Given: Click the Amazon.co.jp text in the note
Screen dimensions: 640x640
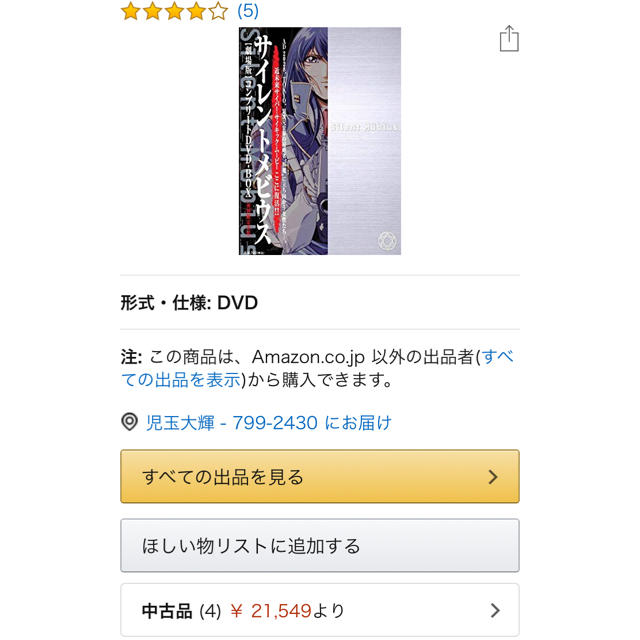Looking at the screenshot, I should click(x=308, y=357).
